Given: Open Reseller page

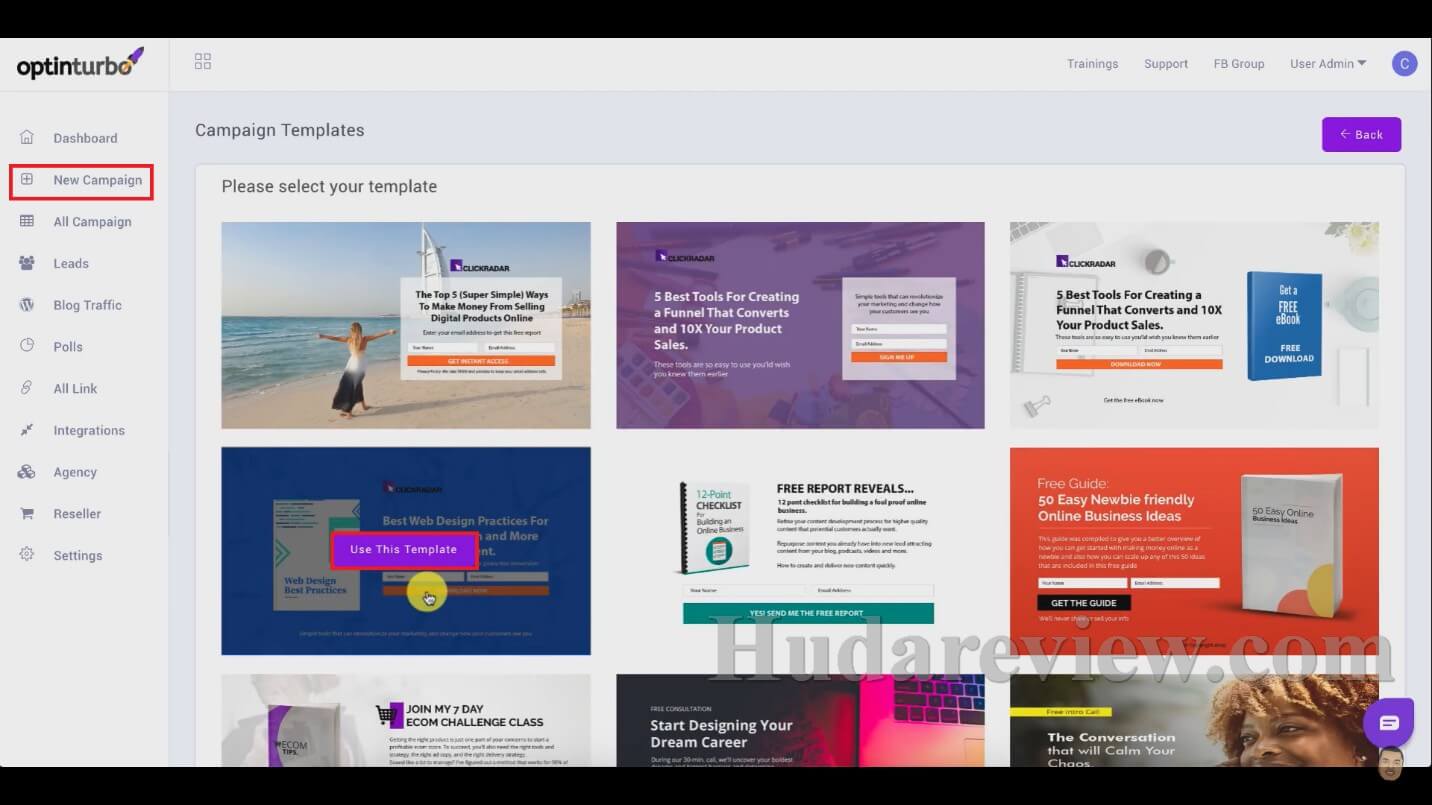Looking at the screenshot, I should pos(77,514).
